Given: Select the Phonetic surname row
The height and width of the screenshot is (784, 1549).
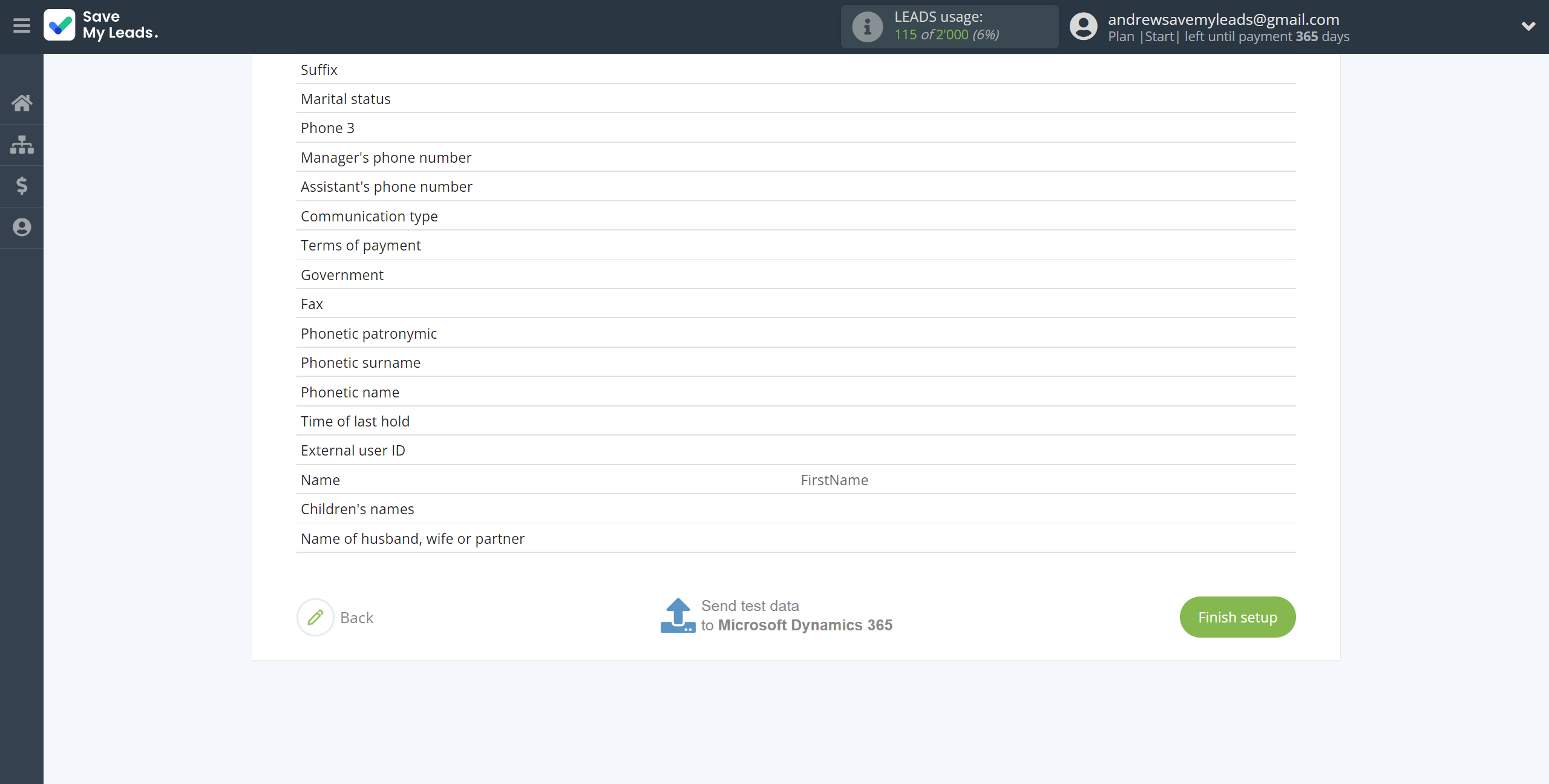Looking at the screenshot, I should (796, 362).
